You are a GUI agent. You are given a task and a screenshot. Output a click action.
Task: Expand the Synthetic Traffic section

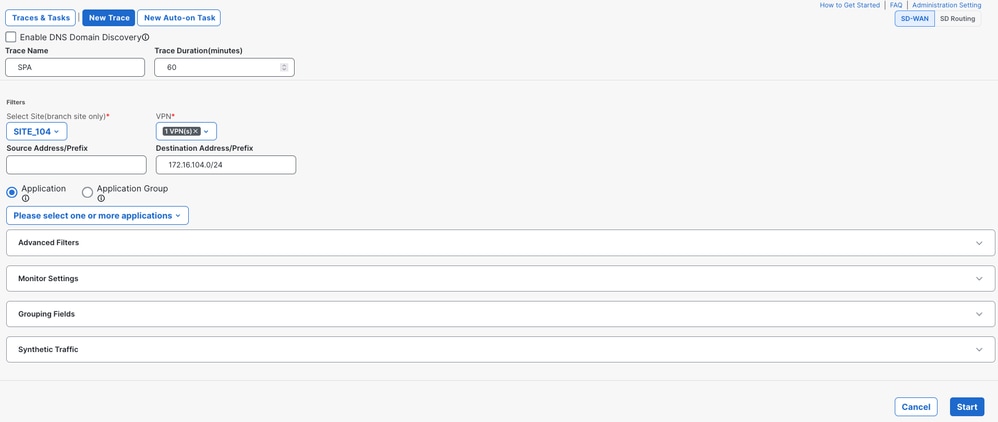pos(500,349)
